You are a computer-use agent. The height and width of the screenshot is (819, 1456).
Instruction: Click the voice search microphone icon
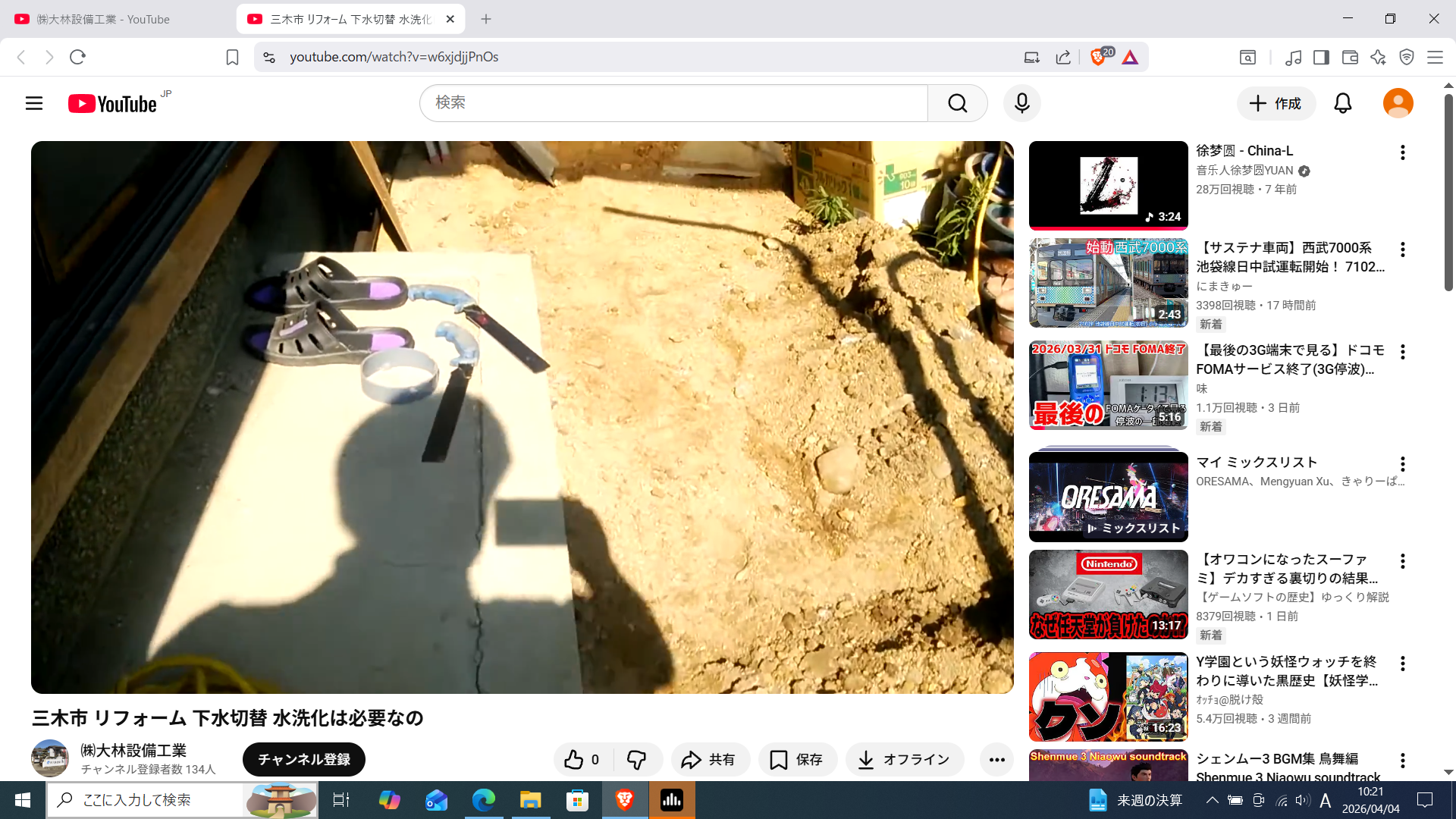(x=1021, y=103)
